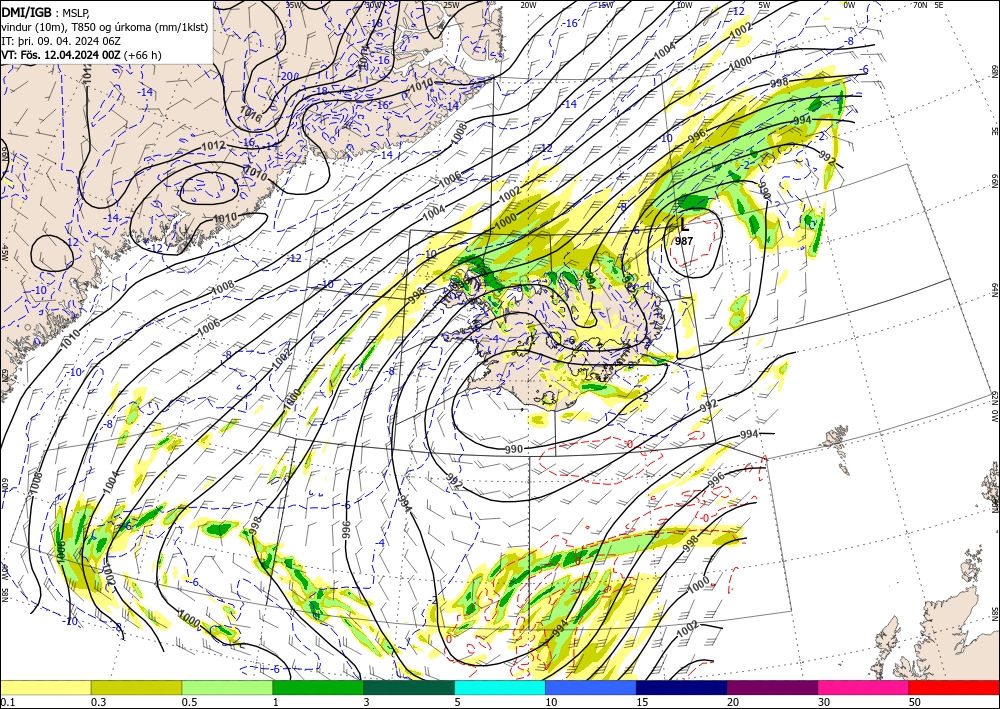Click the '1016' isobar label over Greenland

pos(250,113)
